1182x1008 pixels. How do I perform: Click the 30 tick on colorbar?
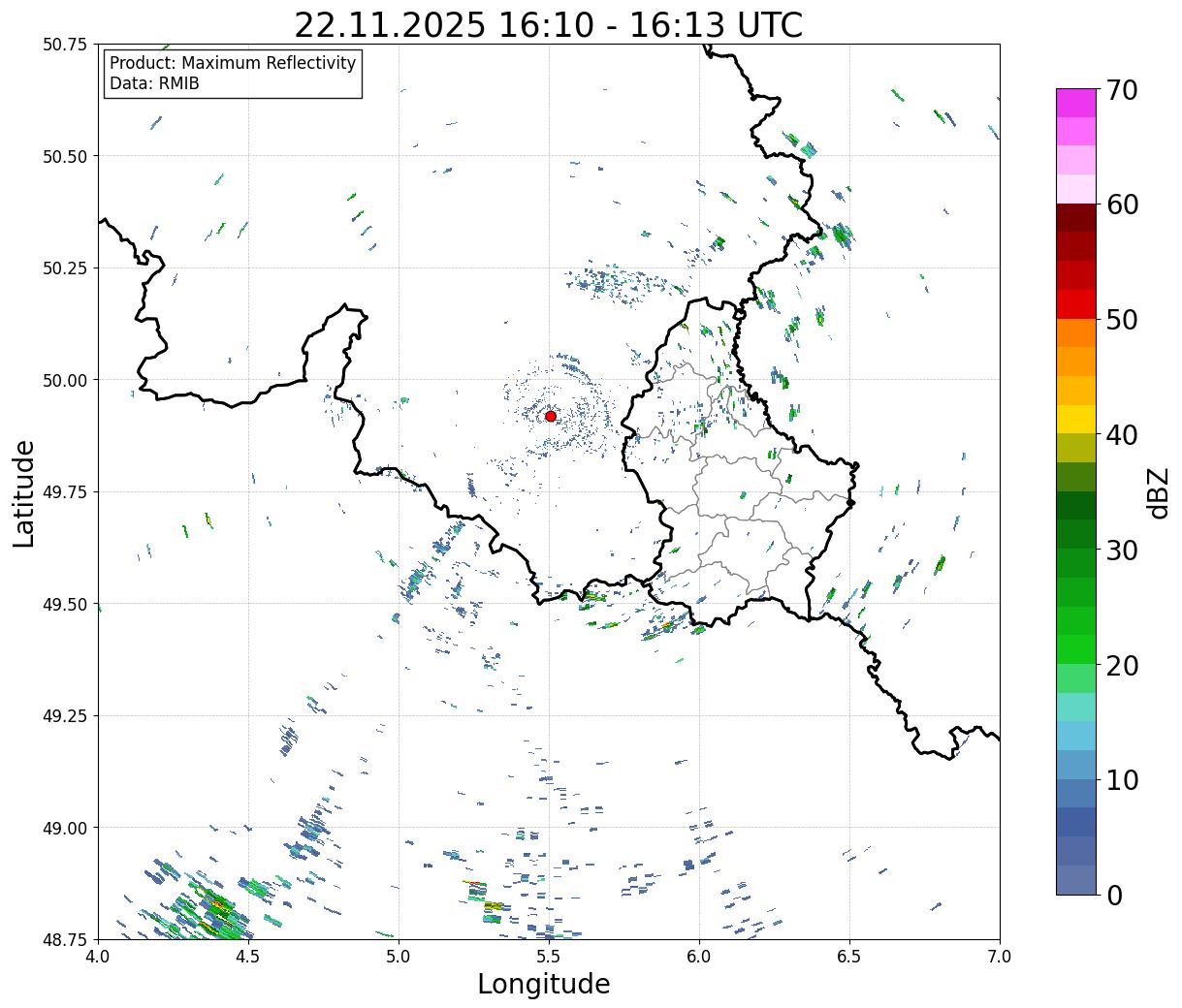click(x=1121, y=550)
